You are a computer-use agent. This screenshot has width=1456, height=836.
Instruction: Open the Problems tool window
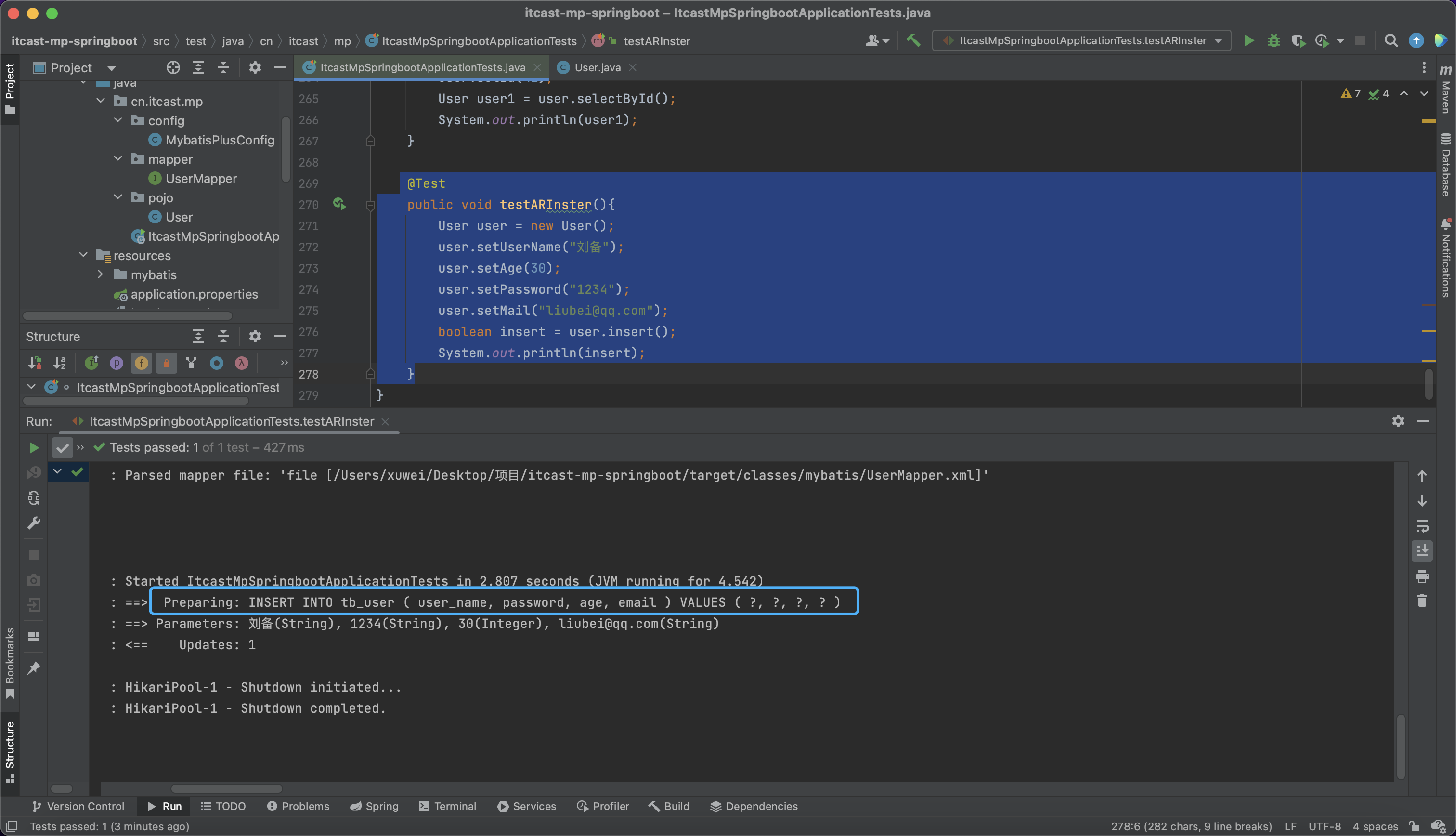tap(299, 806)
